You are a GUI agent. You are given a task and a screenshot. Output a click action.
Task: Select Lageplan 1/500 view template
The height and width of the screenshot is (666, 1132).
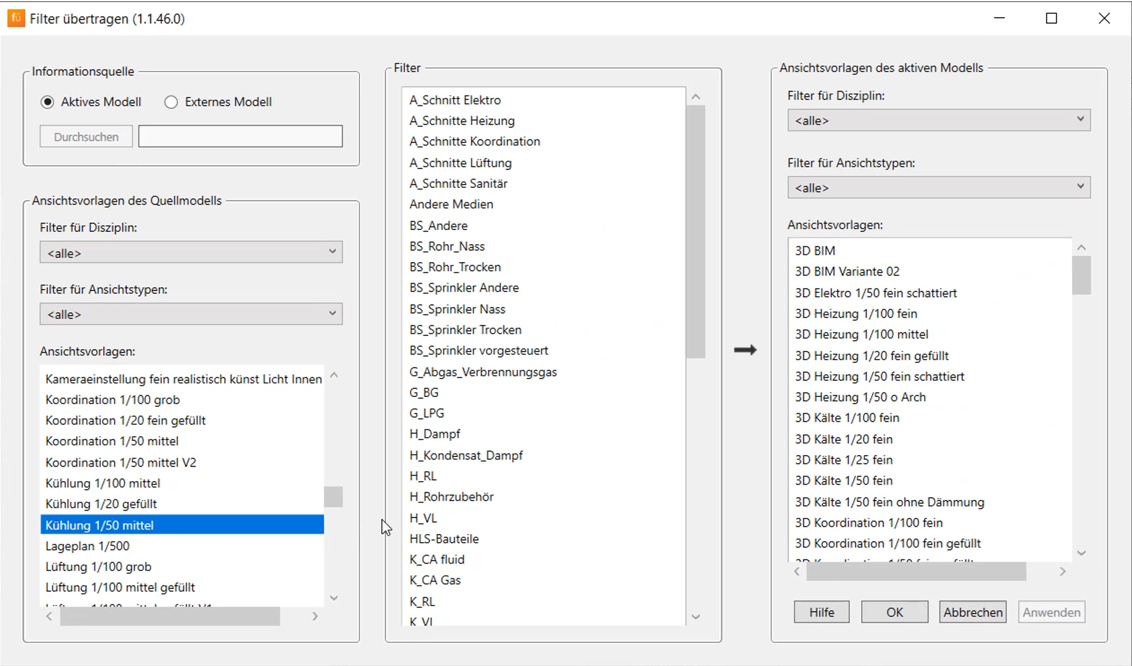click(x=87, y=546)
